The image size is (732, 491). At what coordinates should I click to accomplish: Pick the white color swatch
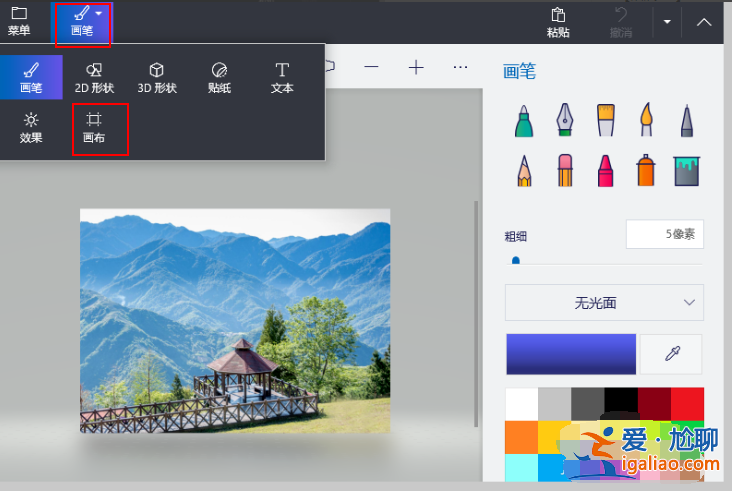(x=522, y=404)
